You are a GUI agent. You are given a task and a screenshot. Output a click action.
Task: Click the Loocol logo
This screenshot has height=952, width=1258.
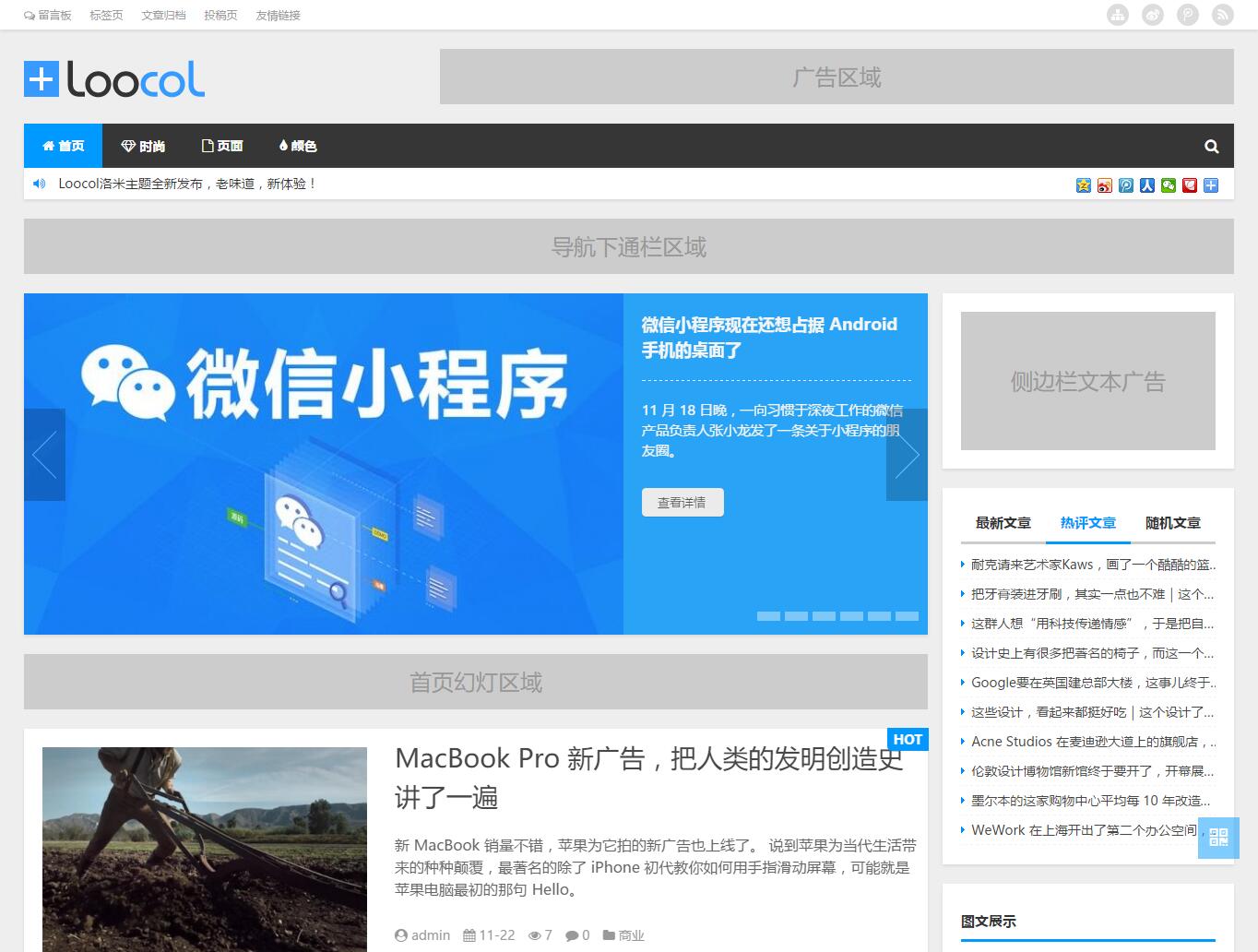point(114,79)
